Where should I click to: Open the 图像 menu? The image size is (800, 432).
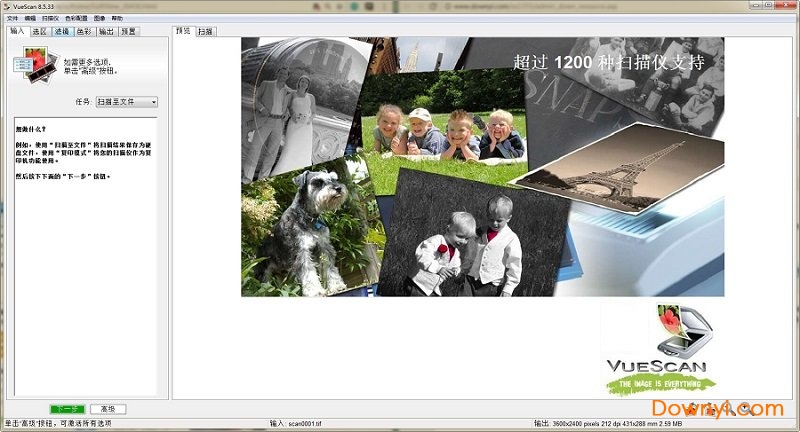pos(100,18)
